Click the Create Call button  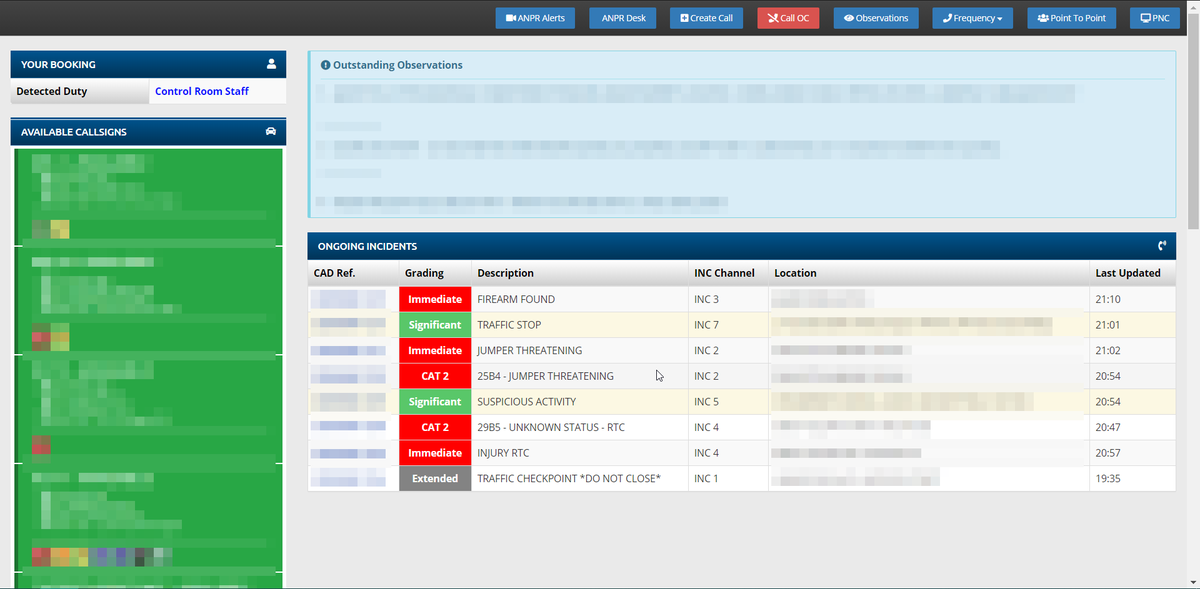(706, 18)
